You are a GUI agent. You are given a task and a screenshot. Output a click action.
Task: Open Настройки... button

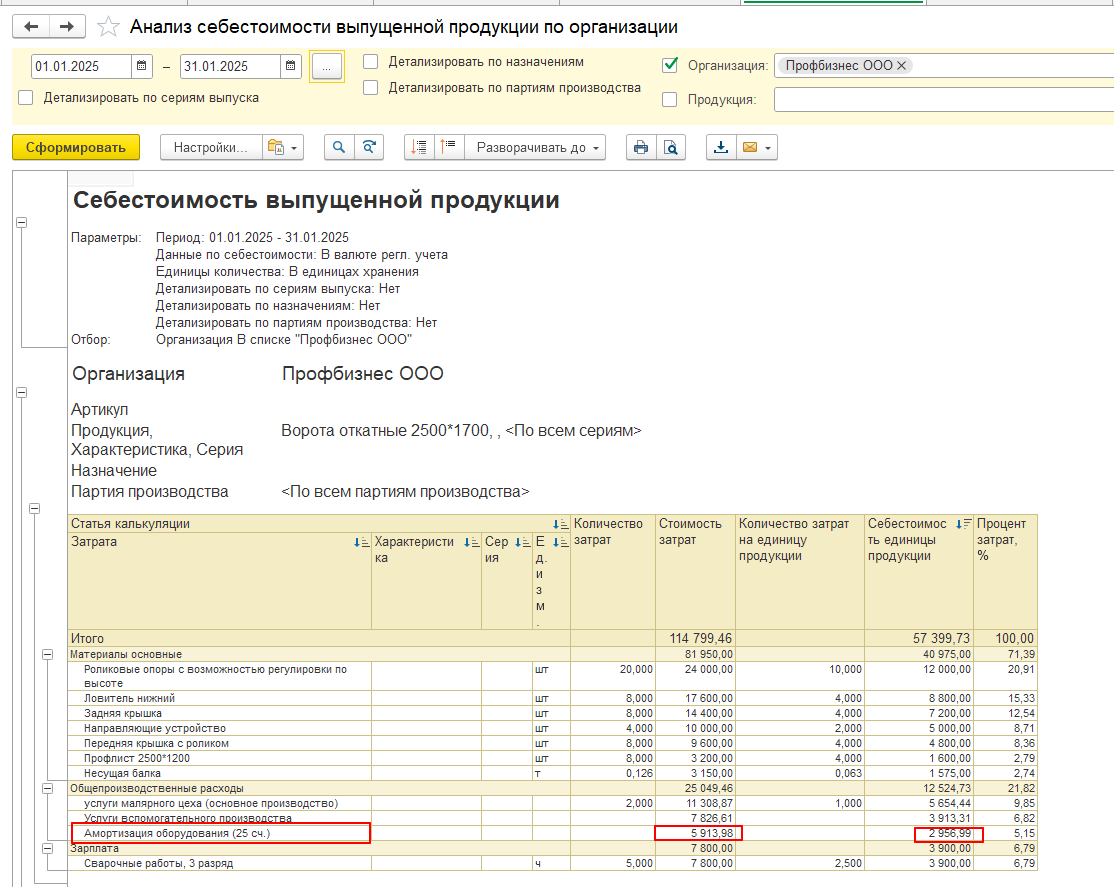click(x=210, y=147)
